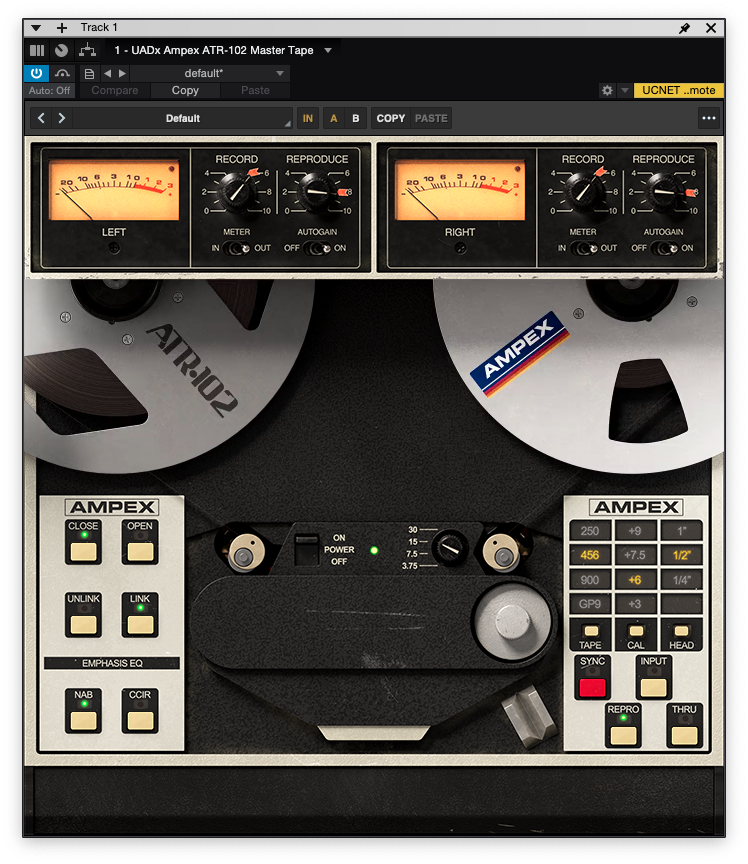The height and width of the screenshot is (864, 748).
Task: Click the routing/sidechain icon in header
Action: tap(87, 51)
